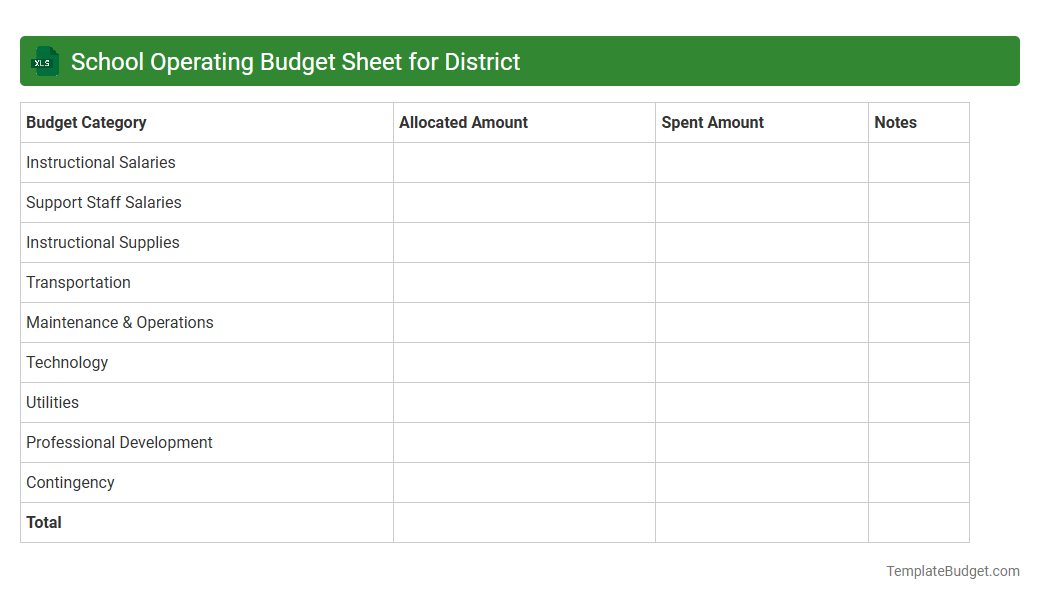Image resolution: width=1040 pixels, height=600 pixels.
Task: Select the 'Utilities' row label
Action: pos(52,402)
